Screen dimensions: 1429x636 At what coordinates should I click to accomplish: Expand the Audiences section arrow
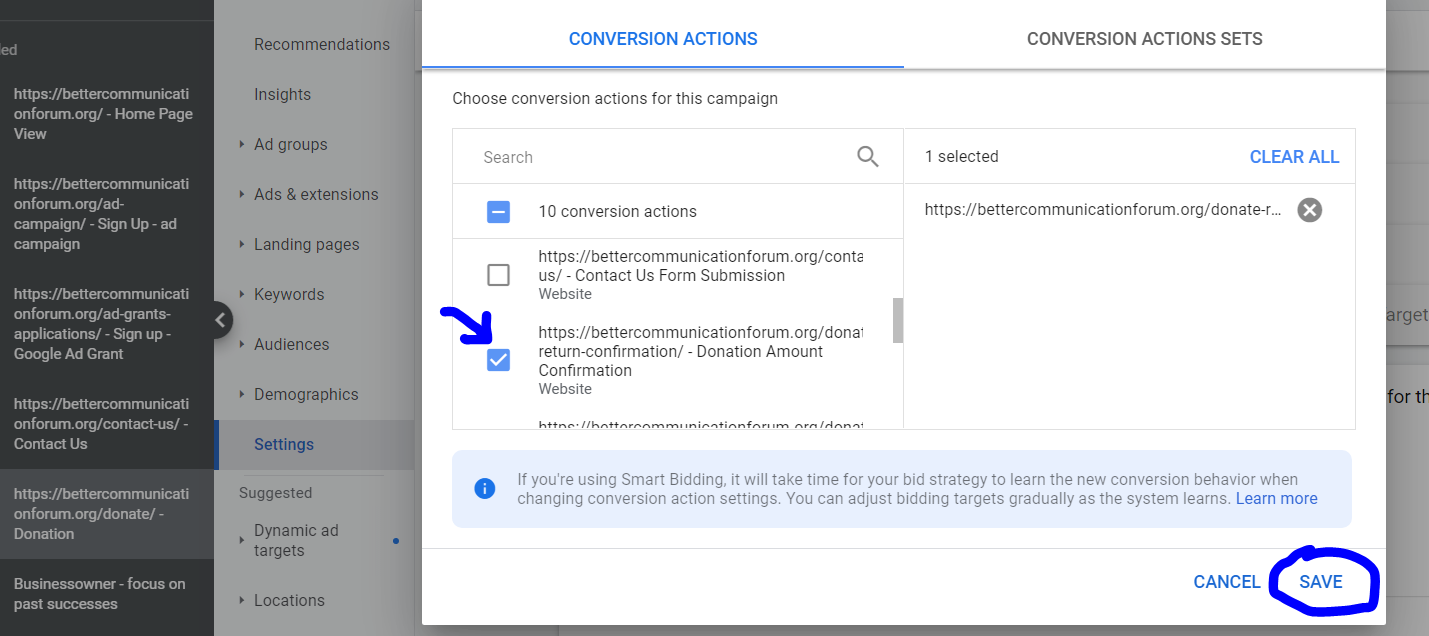click(x=242, y=344)
